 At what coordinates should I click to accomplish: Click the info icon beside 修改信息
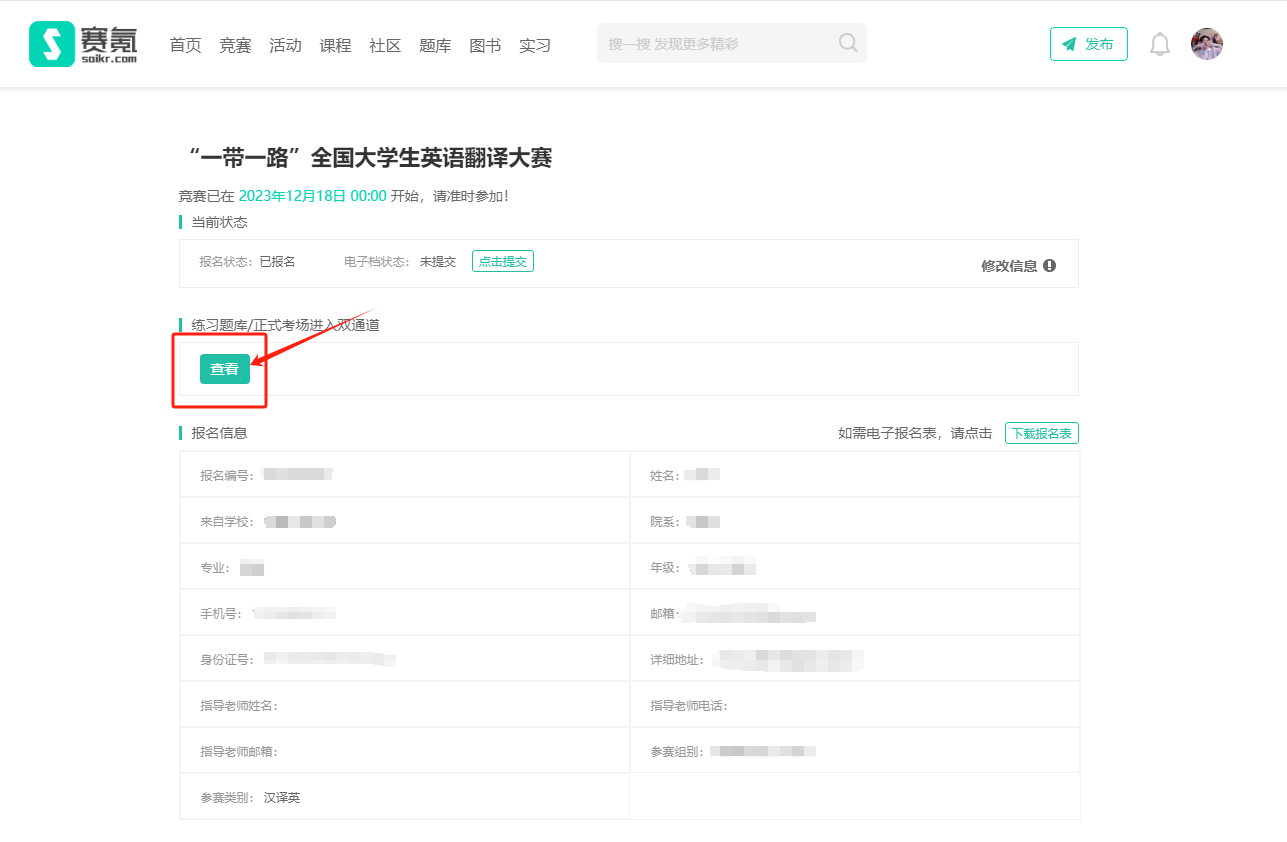[1049, 266]
